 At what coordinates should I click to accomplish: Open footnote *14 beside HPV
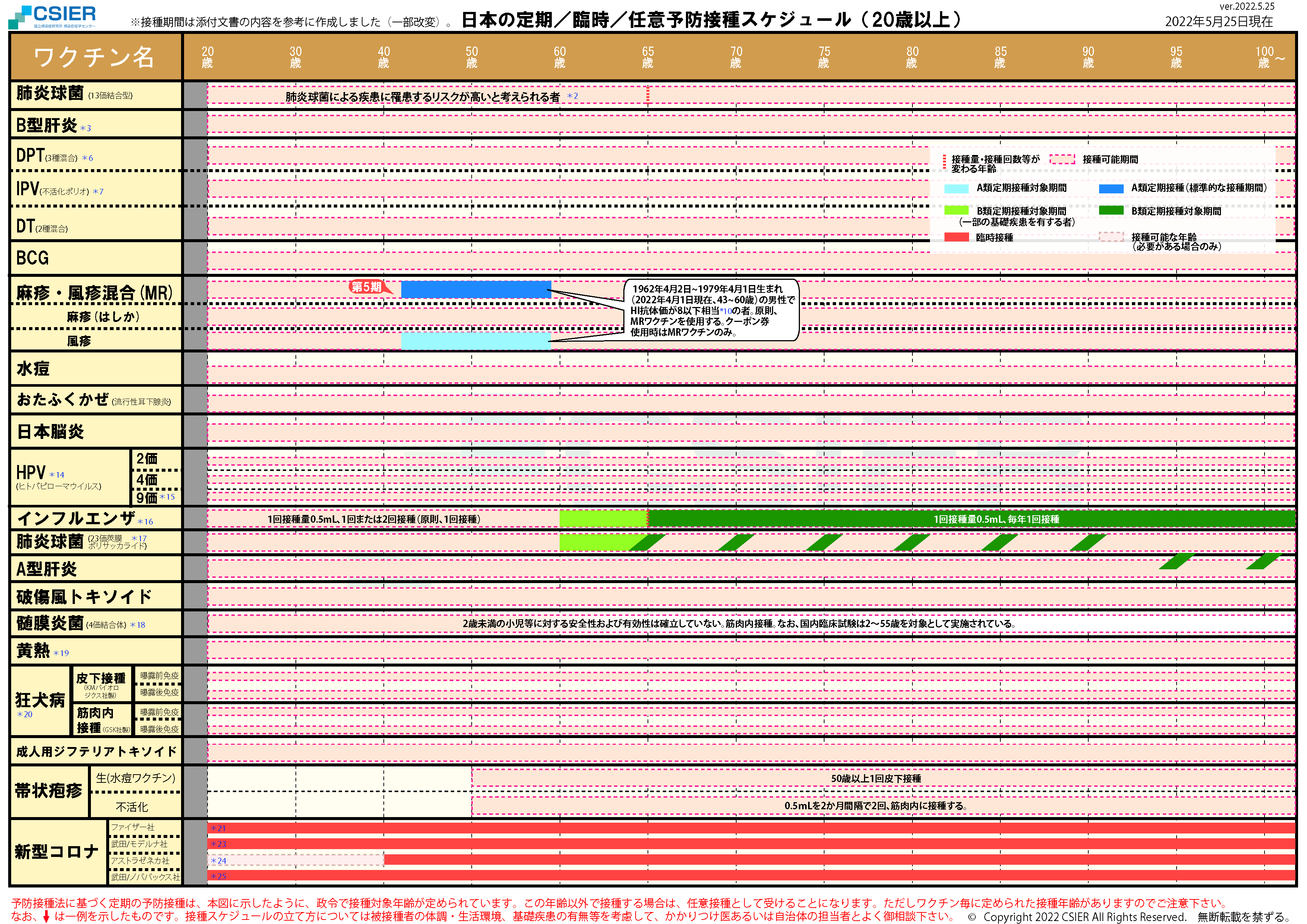pyautogui.click(x=56, y=475)
